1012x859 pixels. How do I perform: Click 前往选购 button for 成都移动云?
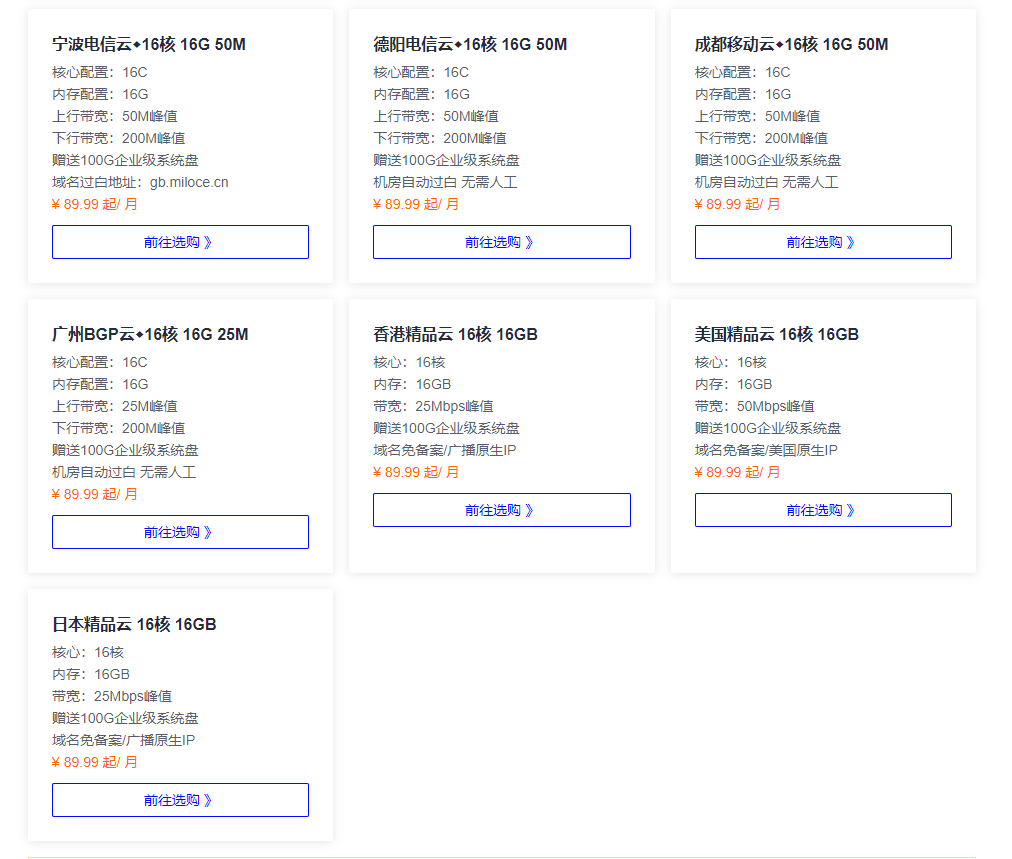(x=822, y=242)
